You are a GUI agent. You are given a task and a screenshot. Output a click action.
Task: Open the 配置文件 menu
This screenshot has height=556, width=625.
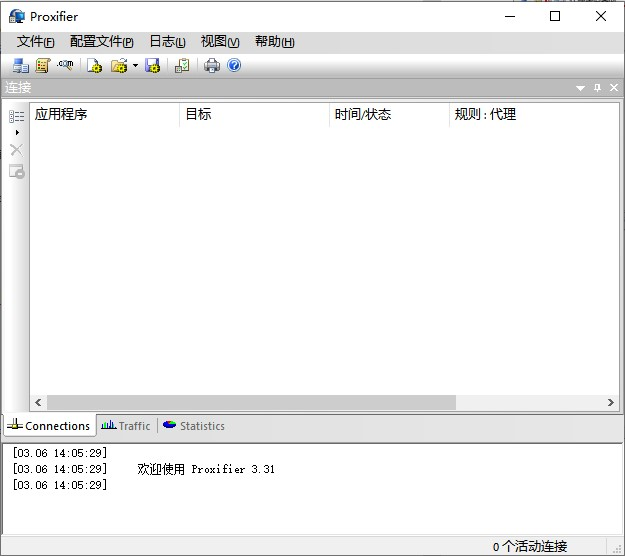[101, 42]
